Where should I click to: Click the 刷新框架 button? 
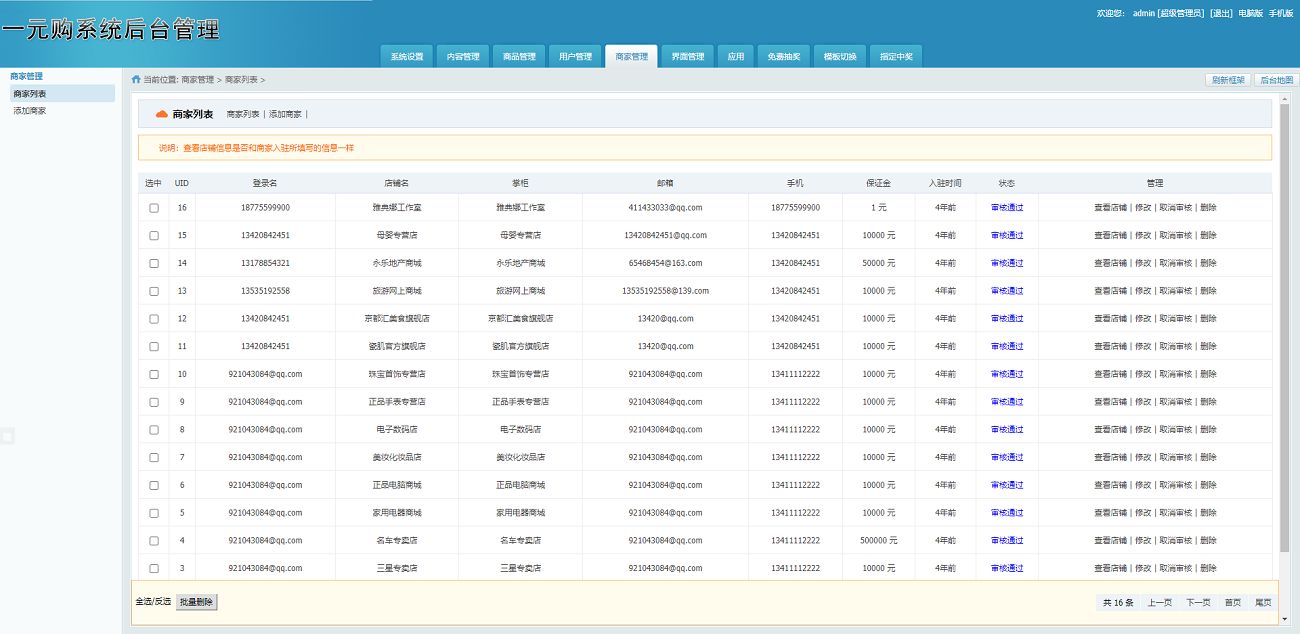coord(1227,80)
